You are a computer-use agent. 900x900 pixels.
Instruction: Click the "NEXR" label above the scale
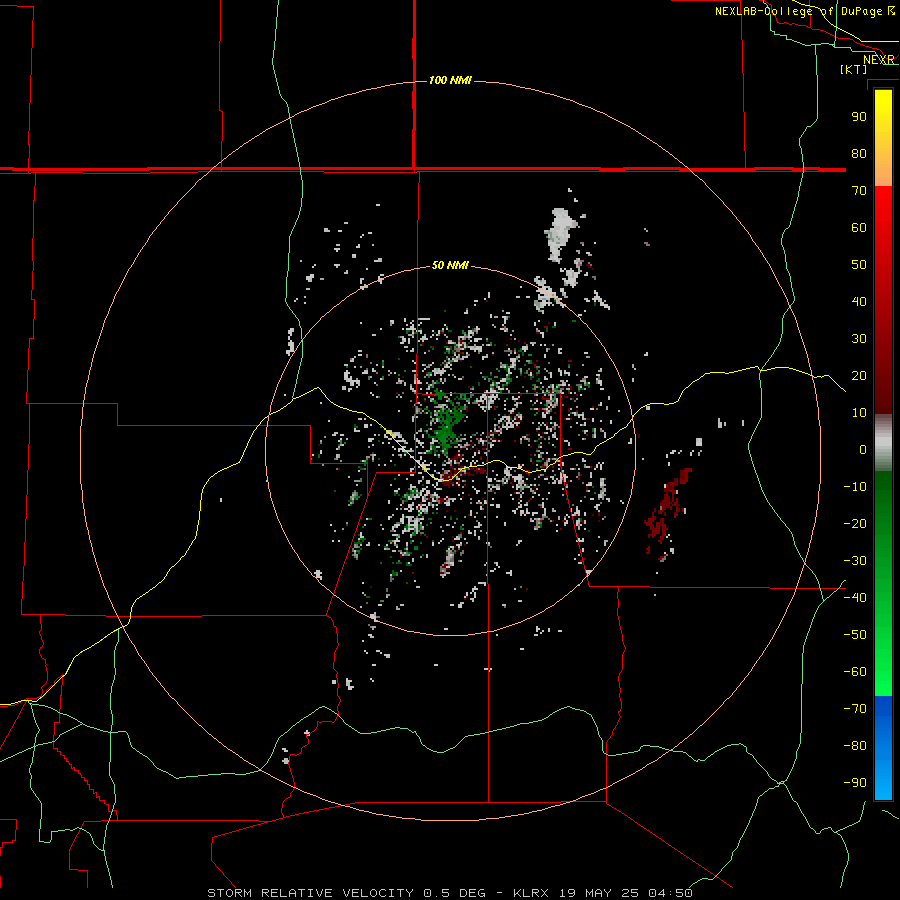pos(879,60)
